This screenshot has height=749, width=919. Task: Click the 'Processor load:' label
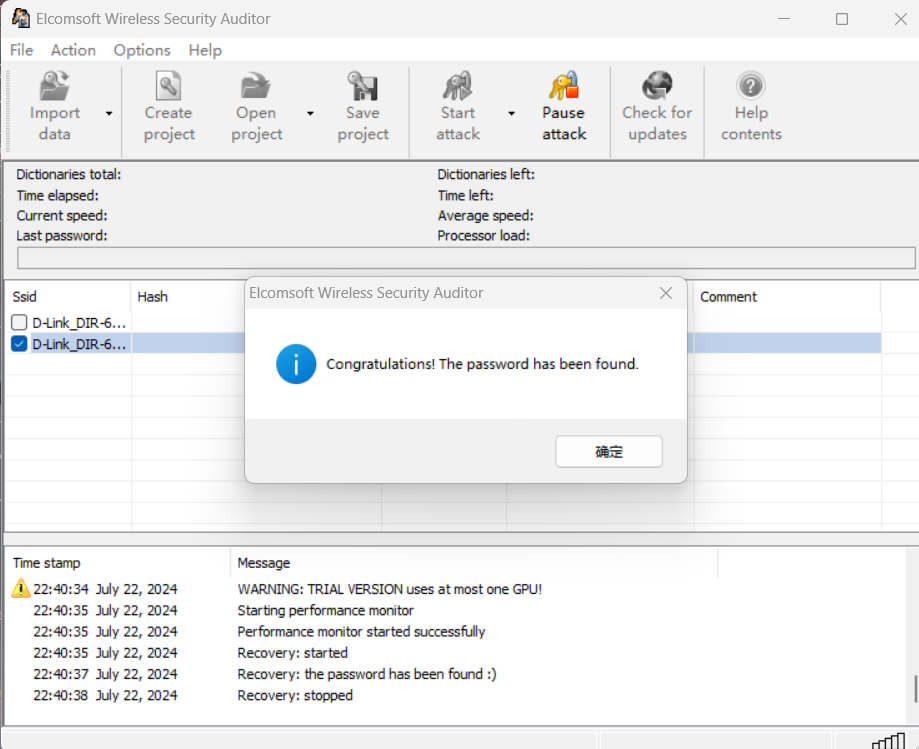(x=484, y=236)
